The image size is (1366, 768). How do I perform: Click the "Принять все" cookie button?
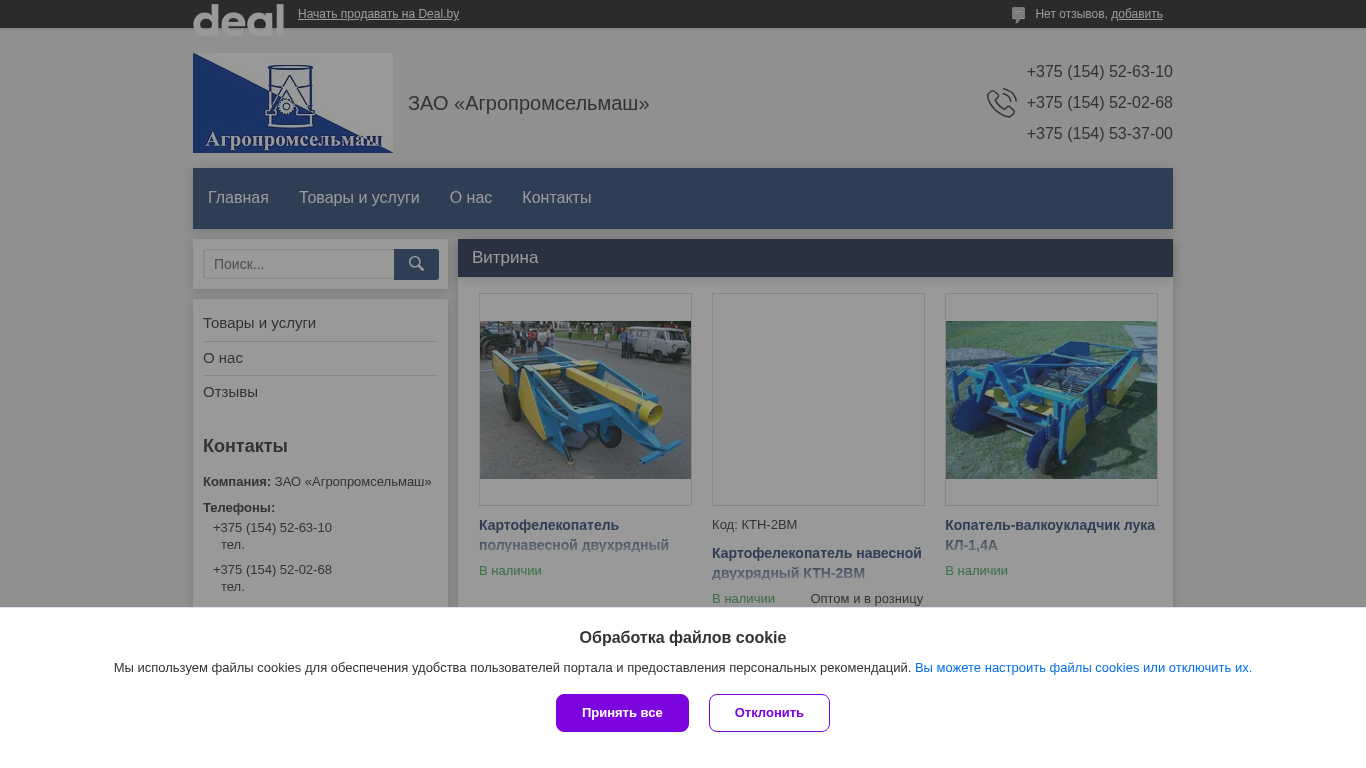622,713
